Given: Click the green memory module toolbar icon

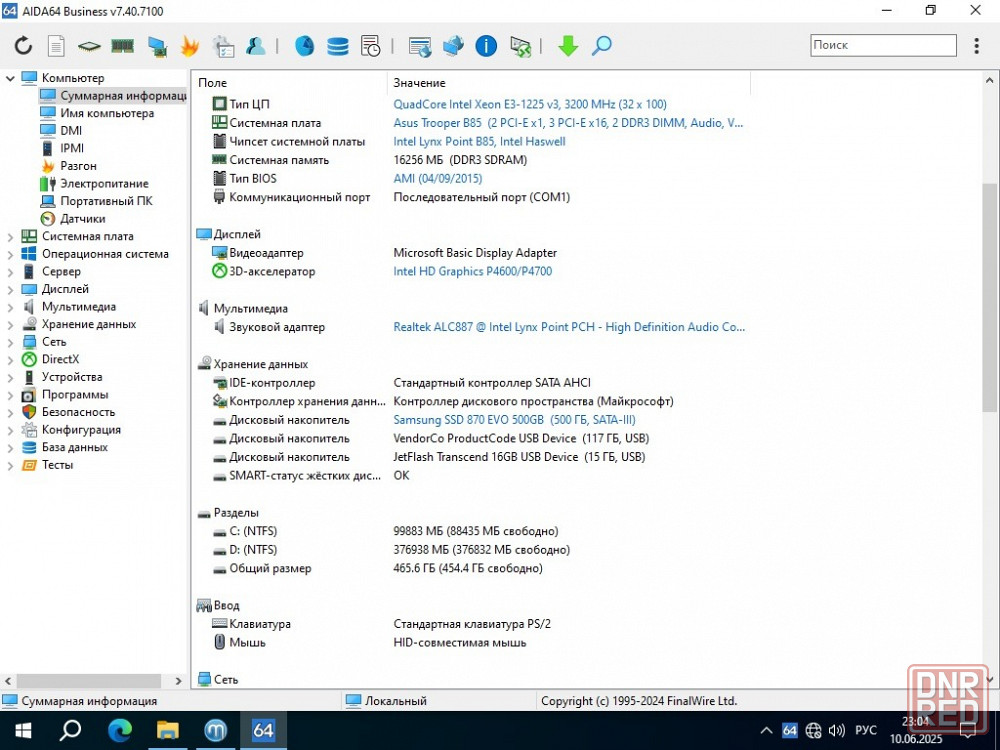Looking at the screenshot, I should (122, 45).
